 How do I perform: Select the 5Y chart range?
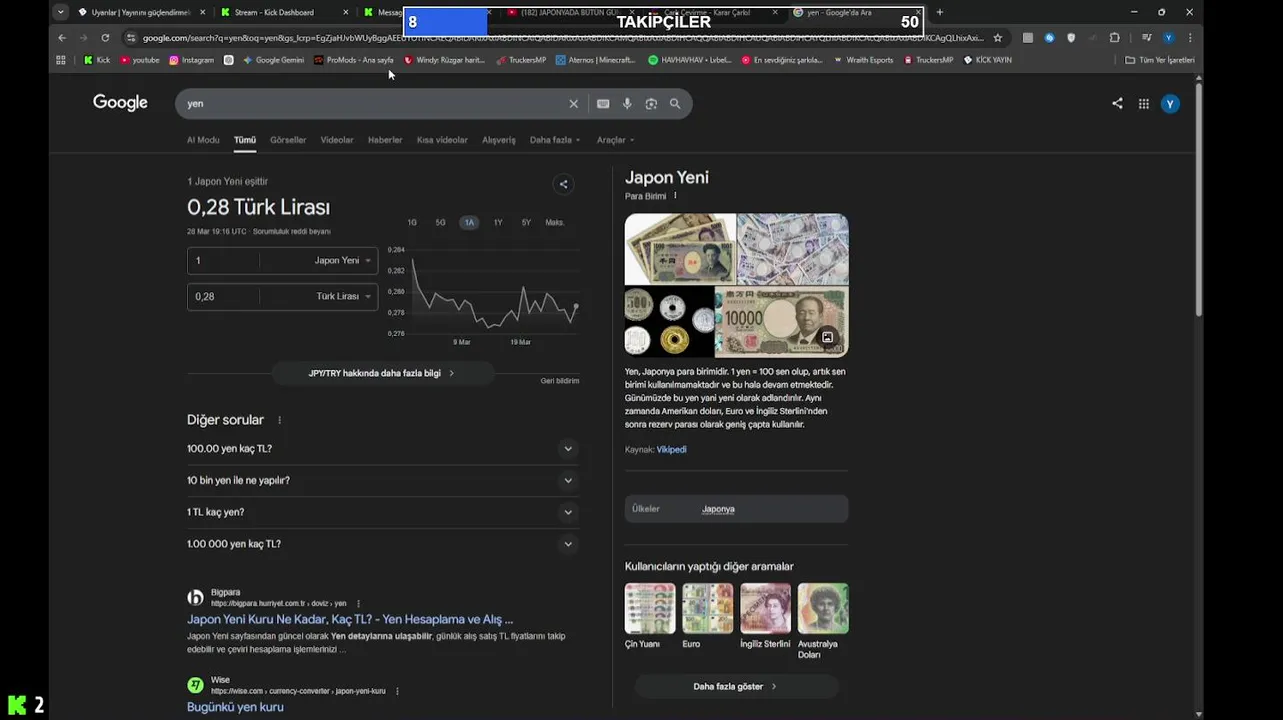(526, 222)
